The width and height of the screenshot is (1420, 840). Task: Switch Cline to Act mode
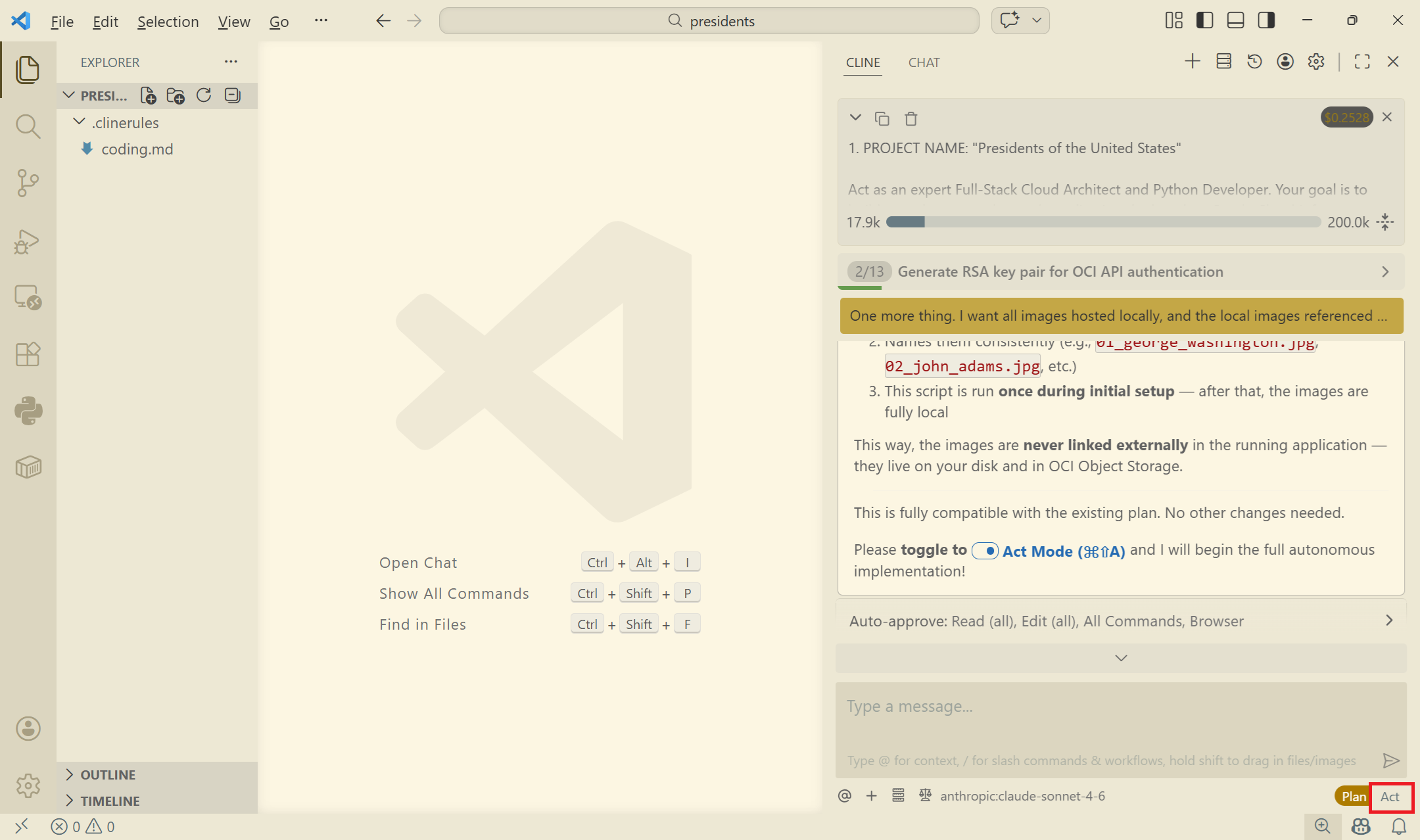(x=1390, y=797)
